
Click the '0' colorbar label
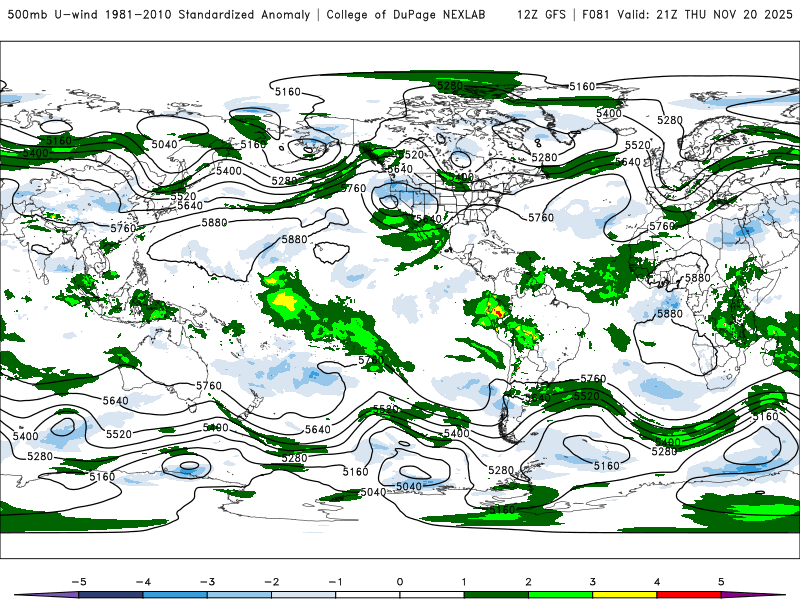(400, 582)
